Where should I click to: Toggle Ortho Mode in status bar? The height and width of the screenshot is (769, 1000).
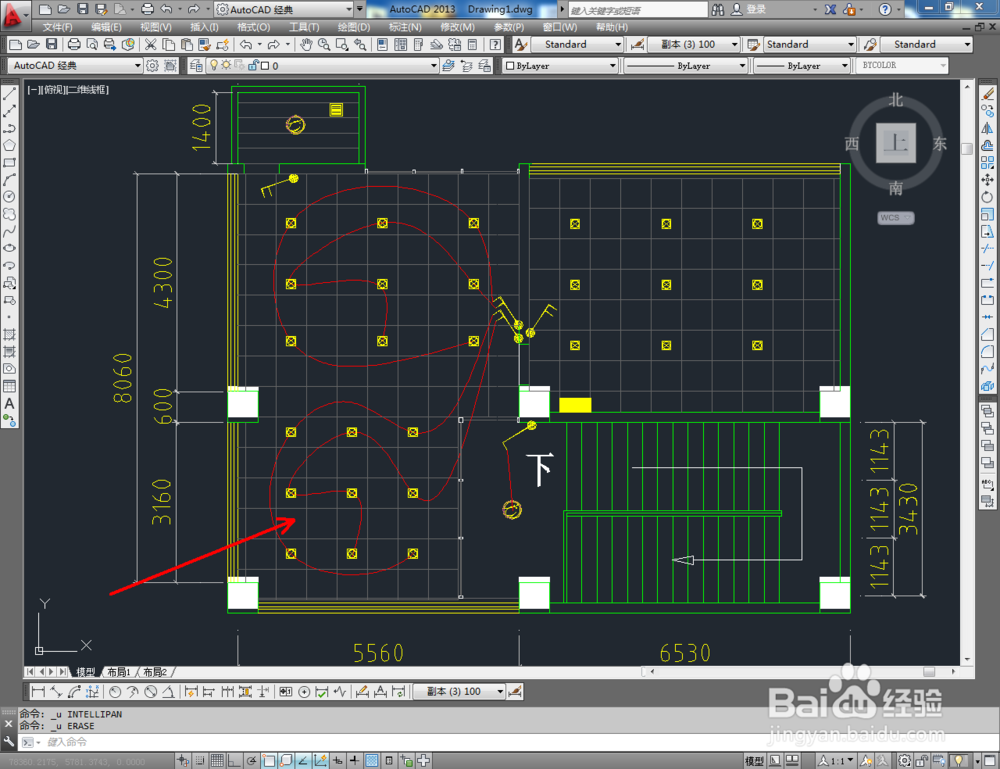pyautogui.click(x=235, y=760)
